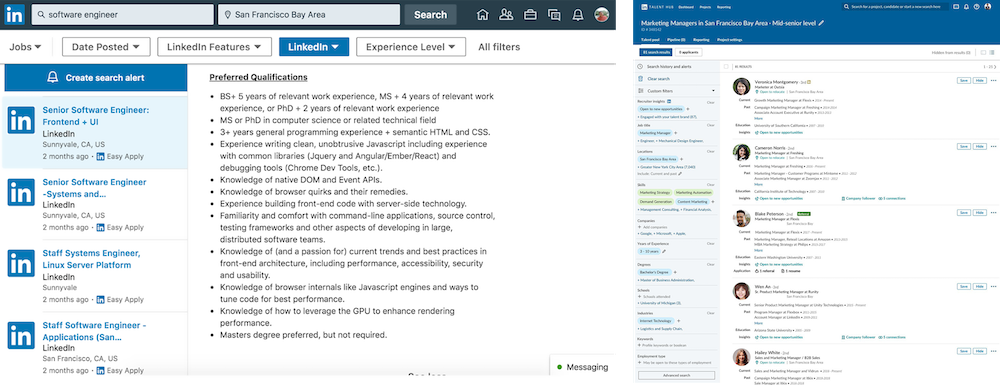Go to next results page arrow
Viewport: 1000px width, 385px height.
coord(995,66)
